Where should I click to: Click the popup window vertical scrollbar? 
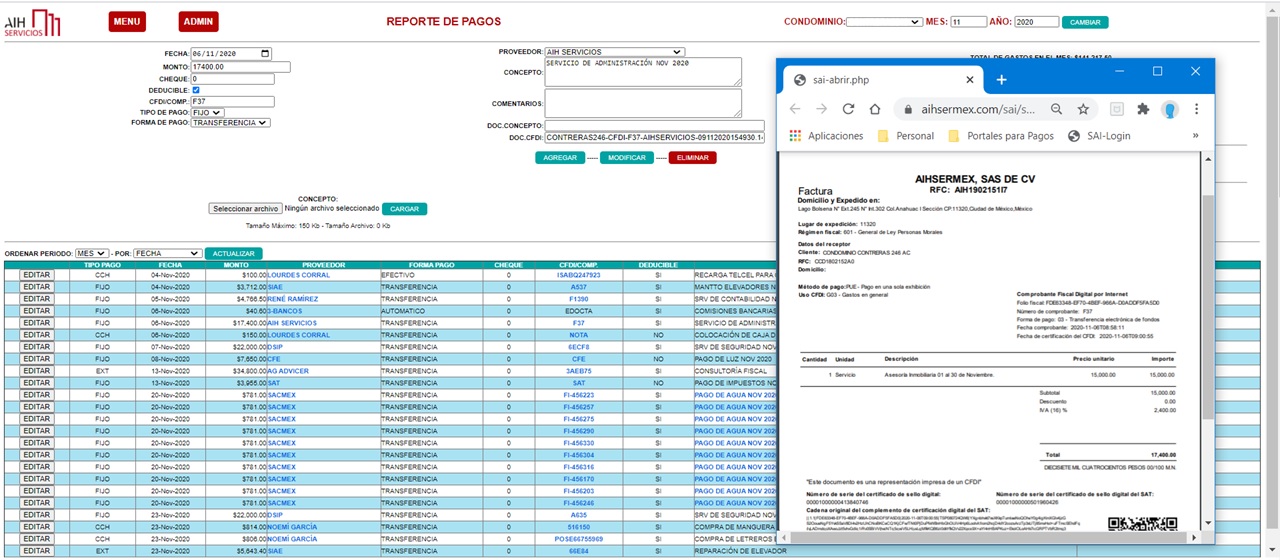pos(1209,343)
